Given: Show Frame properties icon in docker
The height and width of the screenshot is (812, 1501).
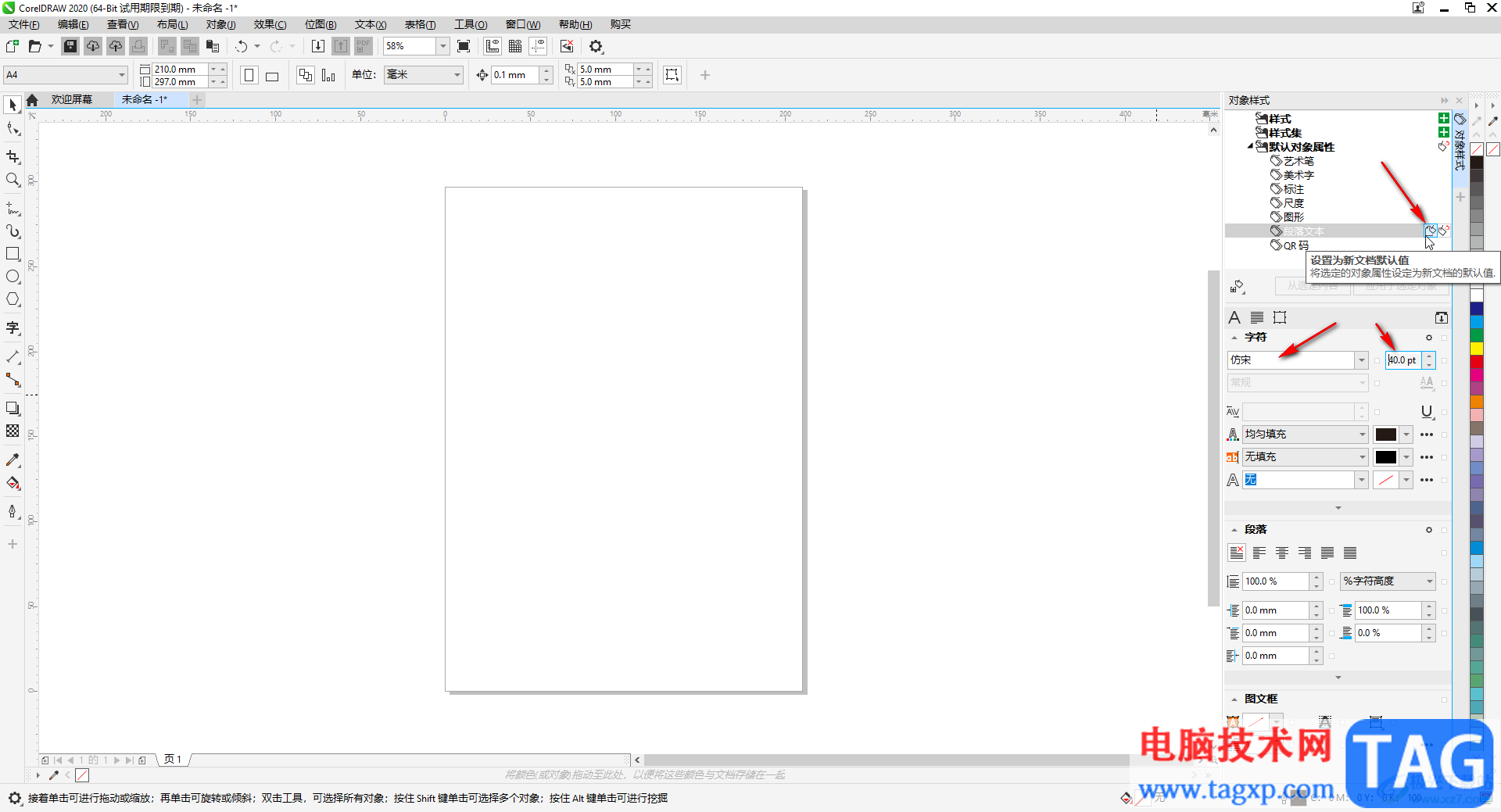Looking at the screenshot, I should pos(1280,317).
